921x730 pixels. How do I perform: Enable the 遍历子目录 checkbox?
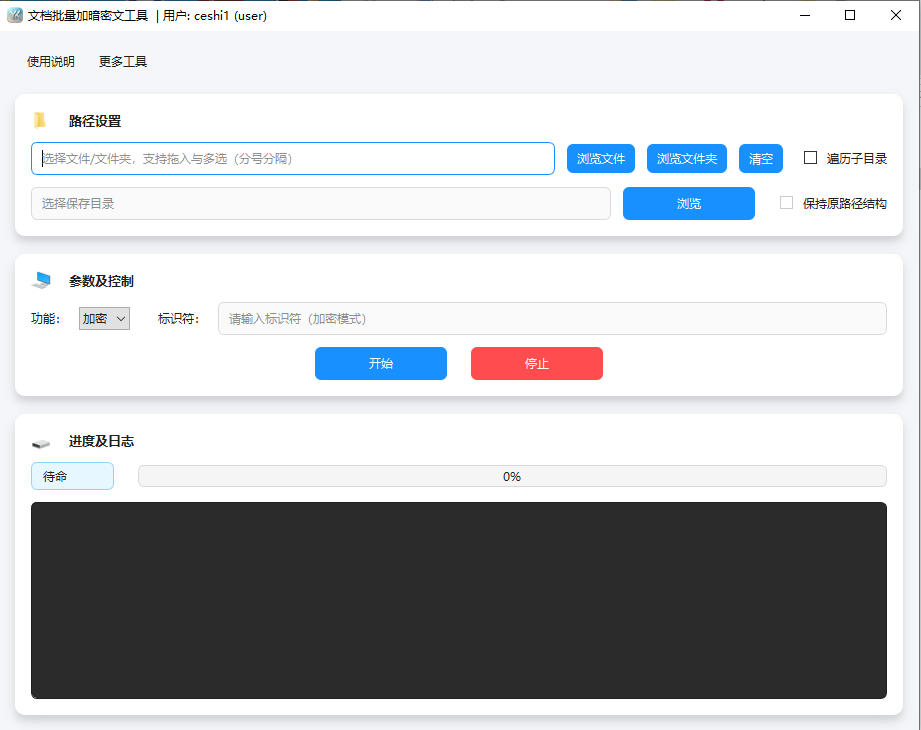[x=811, y=158]
